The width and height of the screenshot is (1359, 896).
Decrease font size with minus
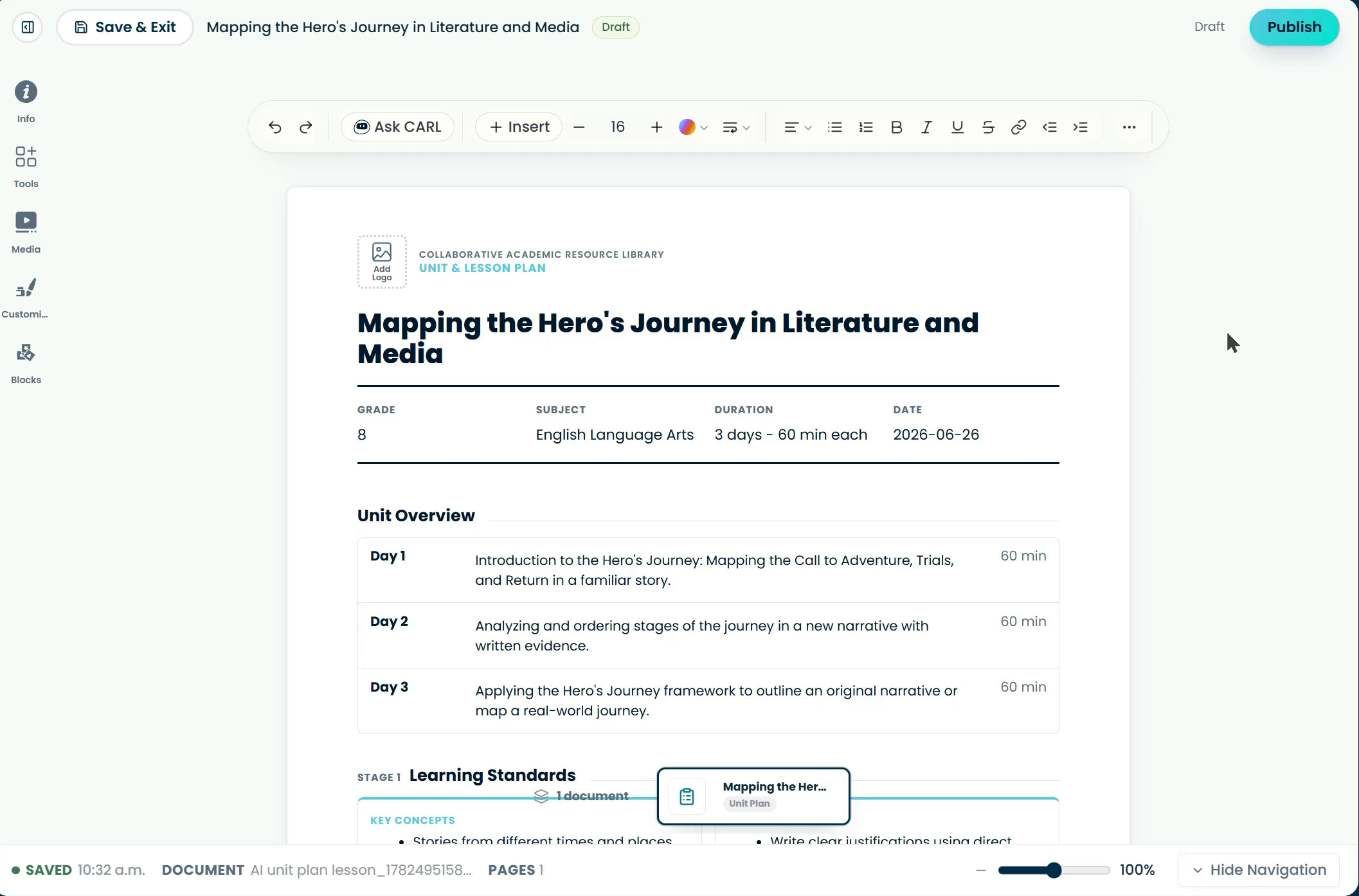(x=579, y=127)
